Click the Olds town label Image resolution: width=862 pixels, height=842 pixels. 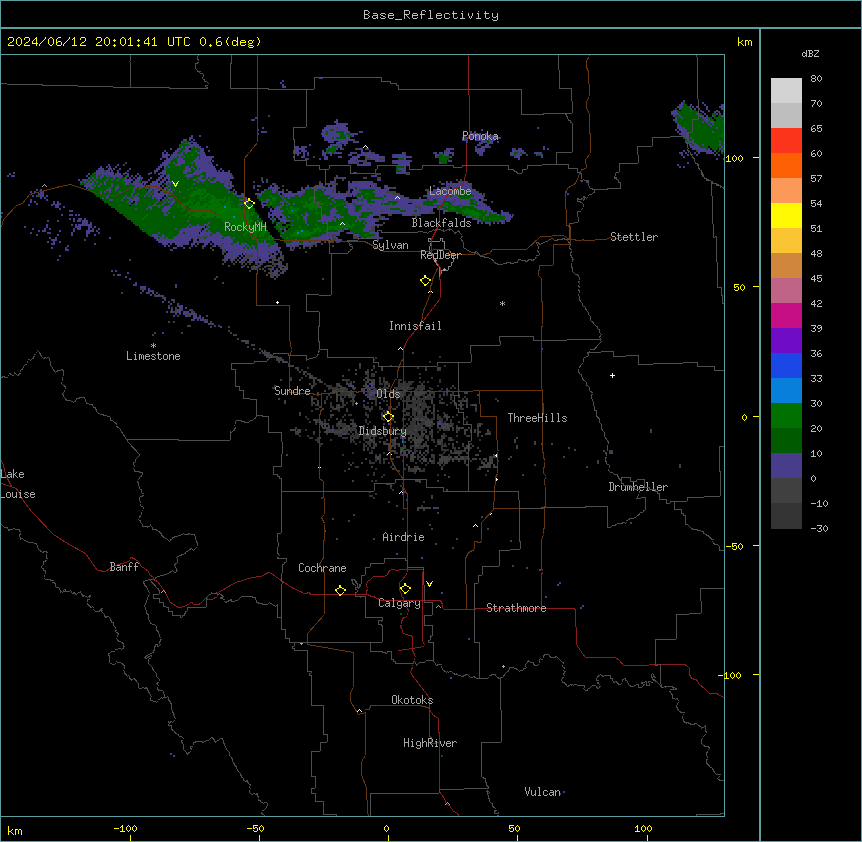[x=388, y=394]
